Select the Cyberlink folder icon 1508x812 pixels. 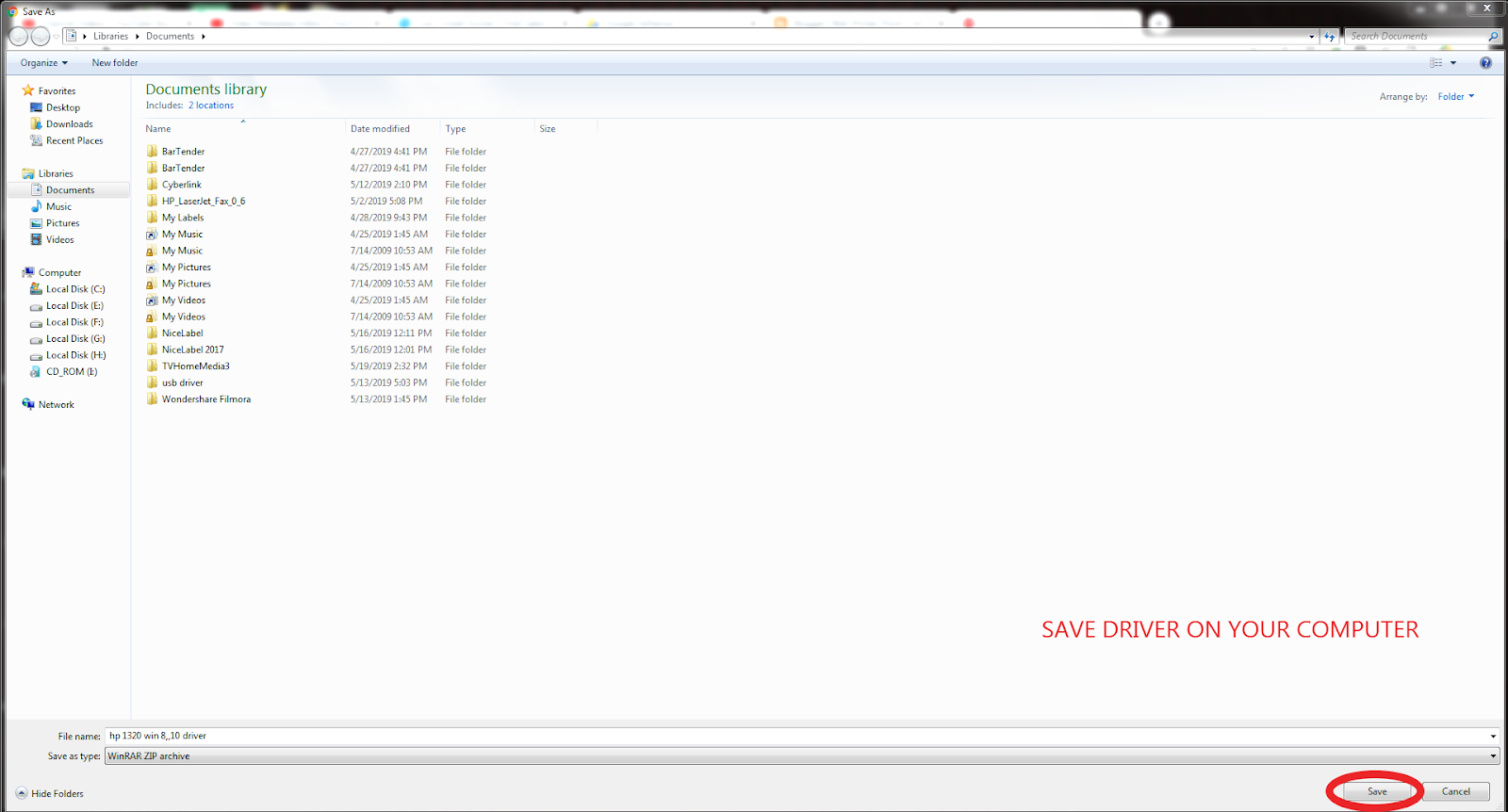152,185
